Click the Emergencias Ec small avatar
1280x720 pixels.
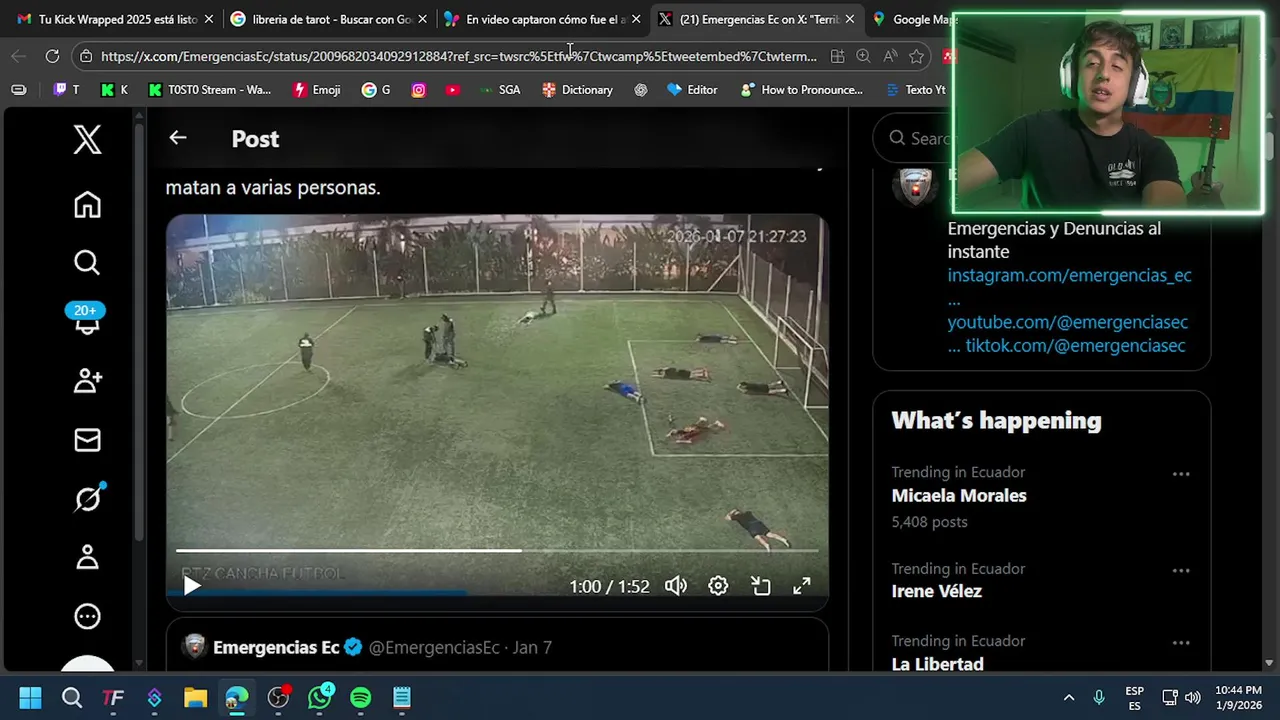(195, 647)
